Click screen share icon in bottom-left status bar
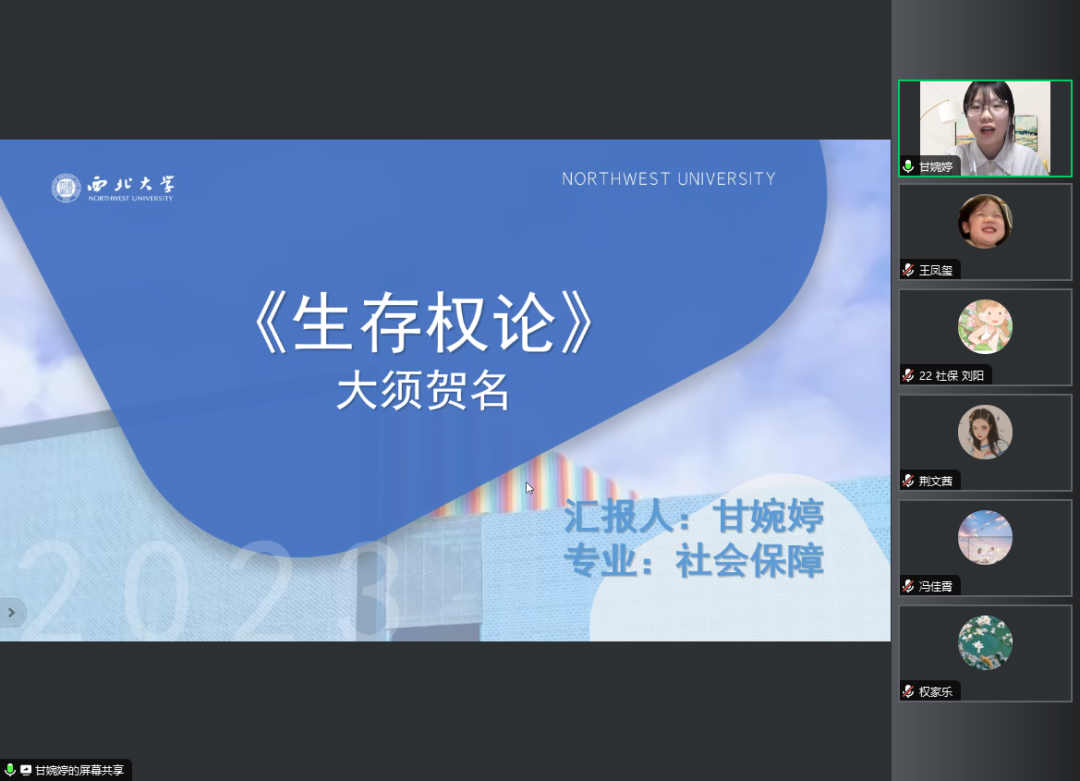Screen dimensions: 1080x781 (26, 770)
